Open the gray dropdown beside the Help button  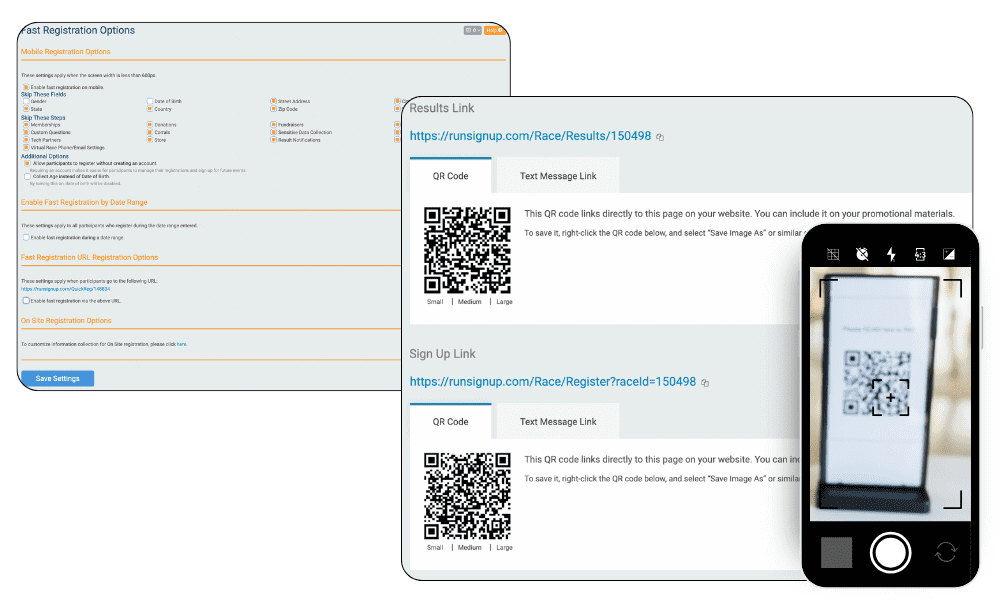coord(473,30)
